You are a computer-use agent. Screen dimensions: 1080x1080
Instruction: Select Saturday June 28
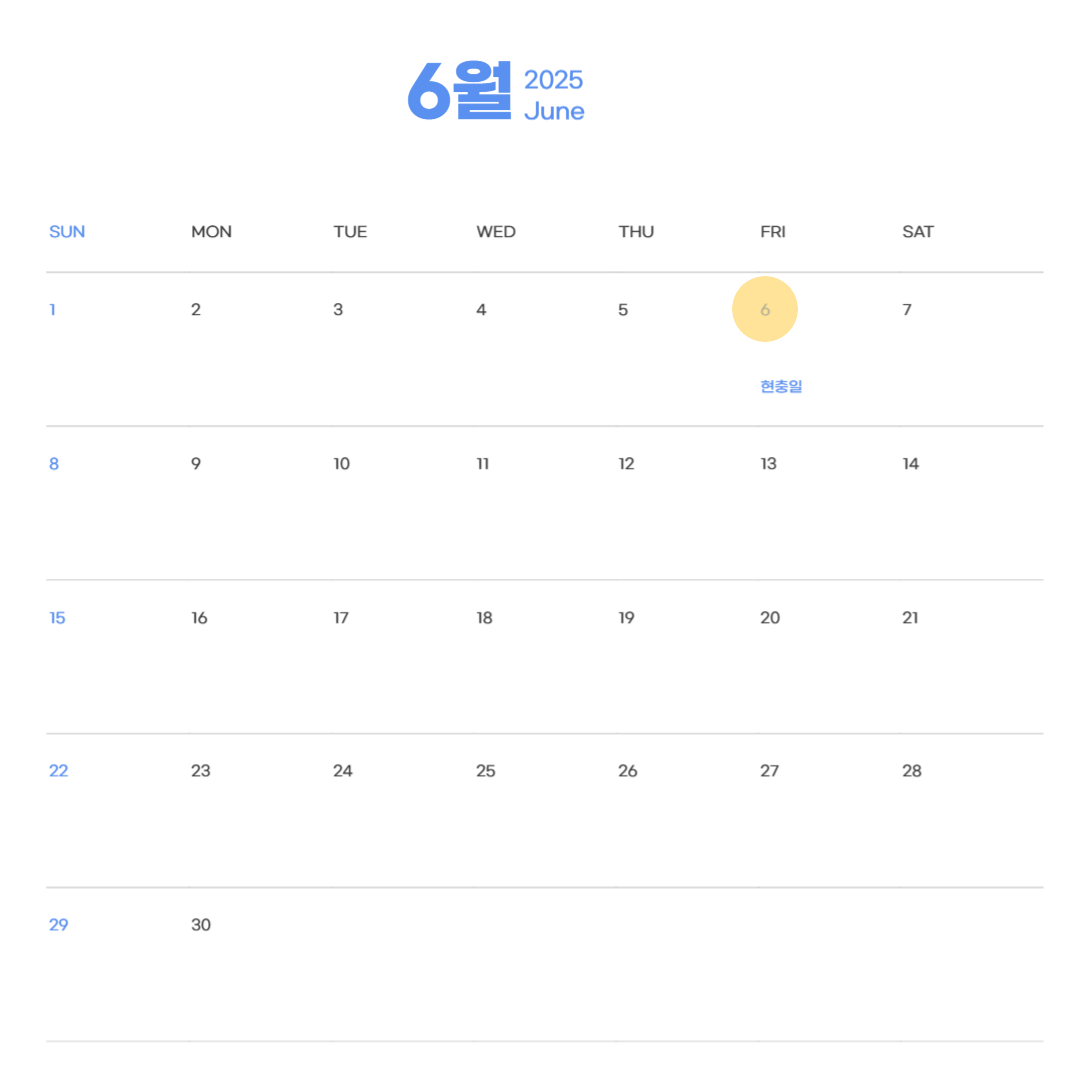point(912,771)
